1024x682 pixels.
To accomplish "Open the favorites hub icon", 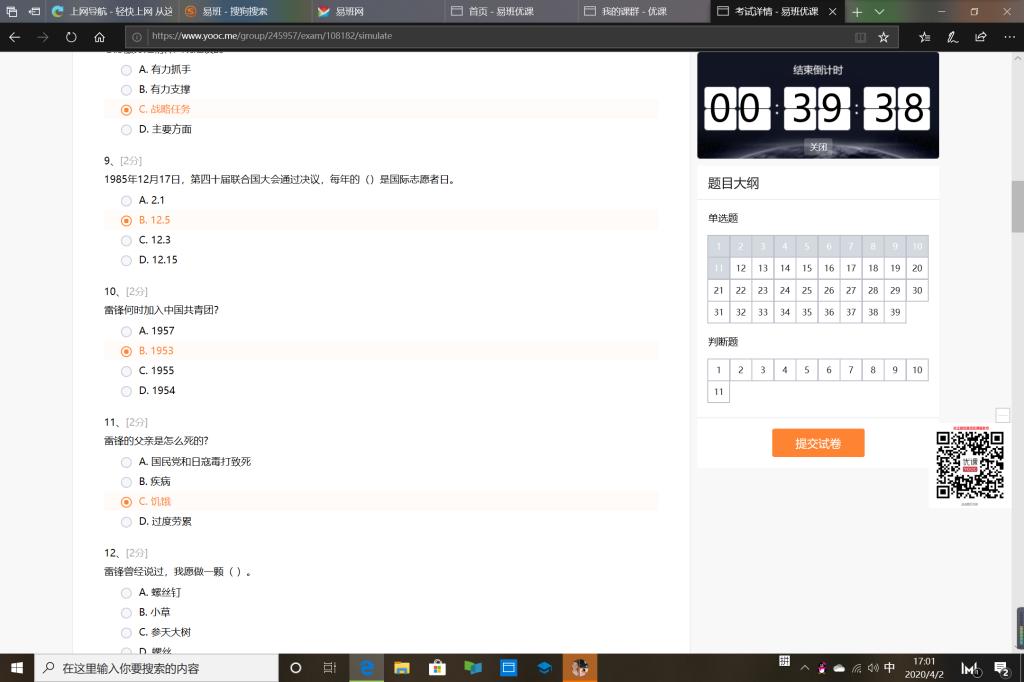I will pyautogui.click(x=924, y=37).
